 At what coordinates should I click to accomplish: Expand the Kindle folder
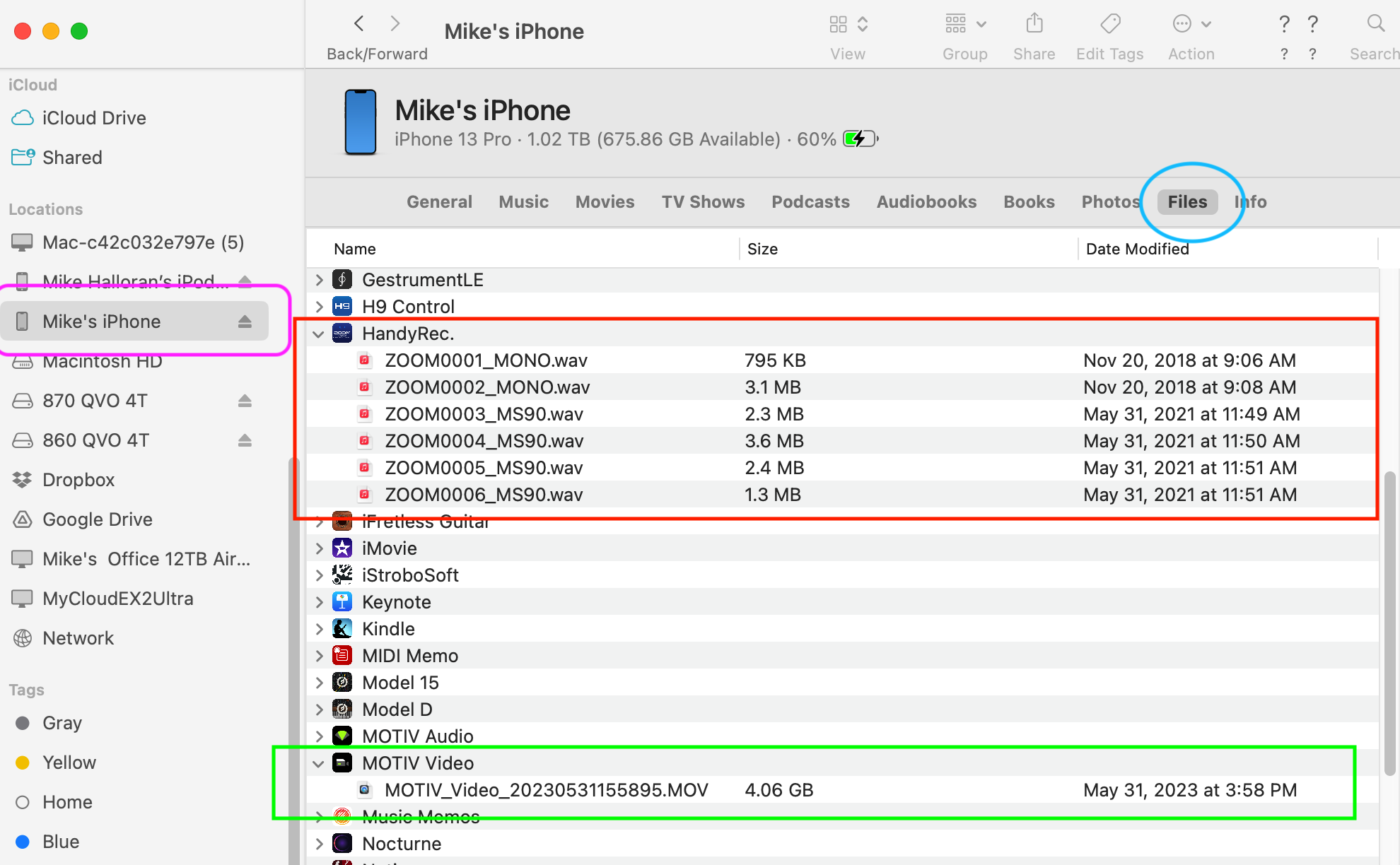click(320, 629)
